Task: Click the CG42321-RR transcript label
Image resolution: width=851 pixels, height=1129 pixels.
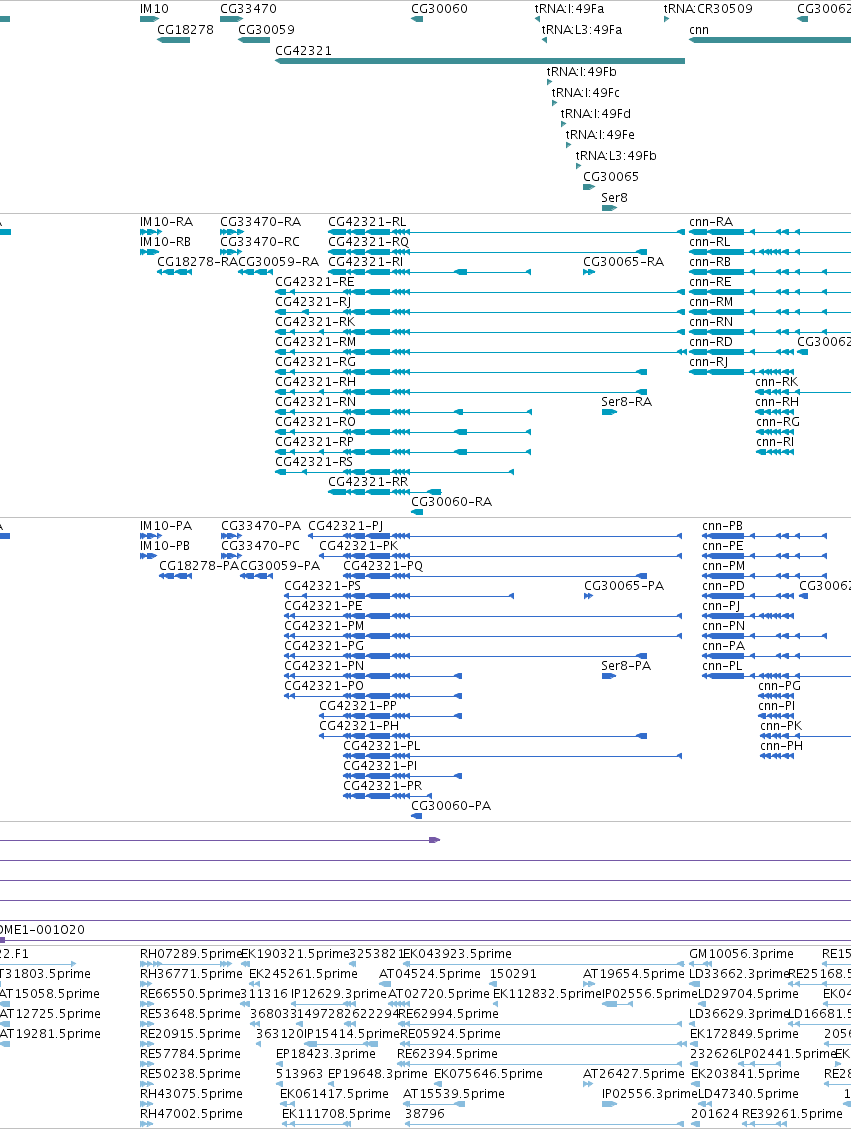Action: pos(368,482)
